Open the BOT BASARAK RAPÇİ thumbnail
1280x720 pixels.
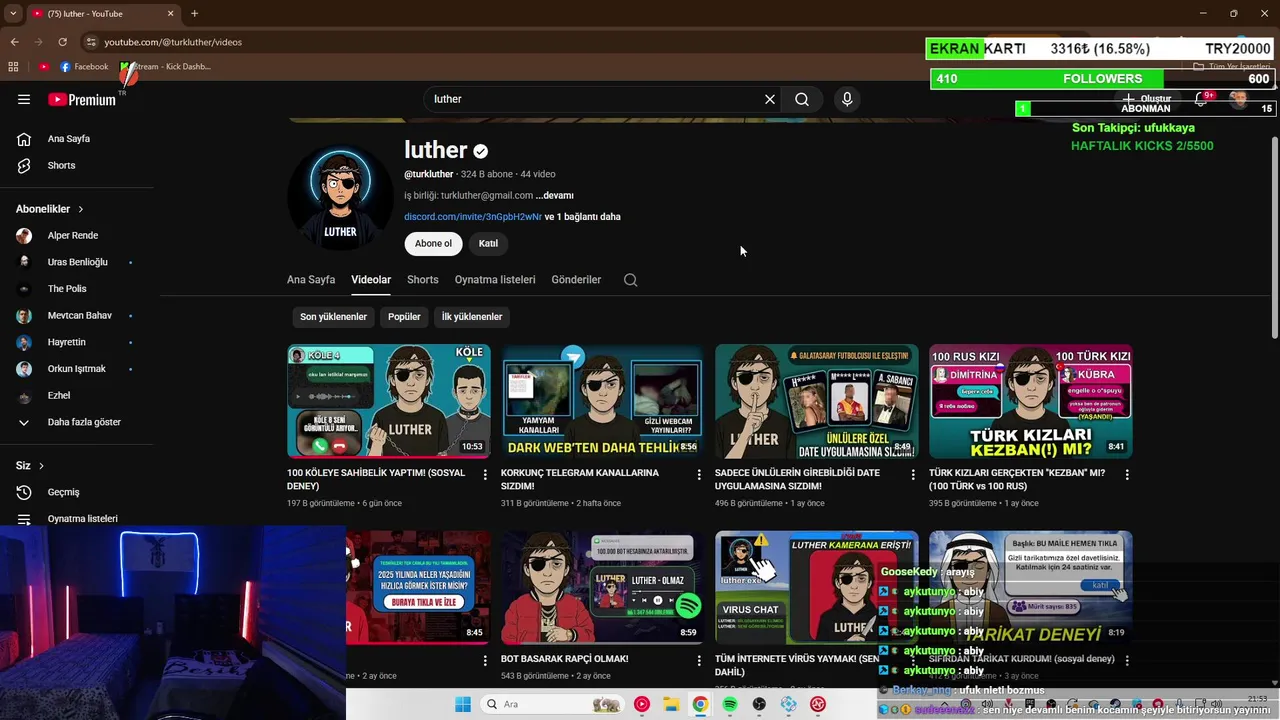[603, 588]
